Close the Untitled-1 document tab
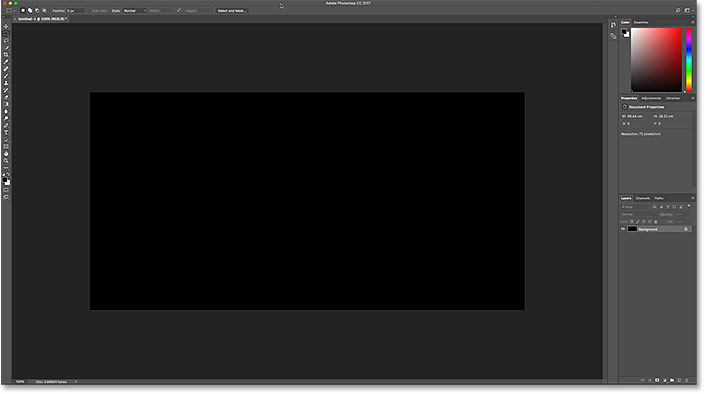This screenshot has height=394, width=705. coord(14,19)
